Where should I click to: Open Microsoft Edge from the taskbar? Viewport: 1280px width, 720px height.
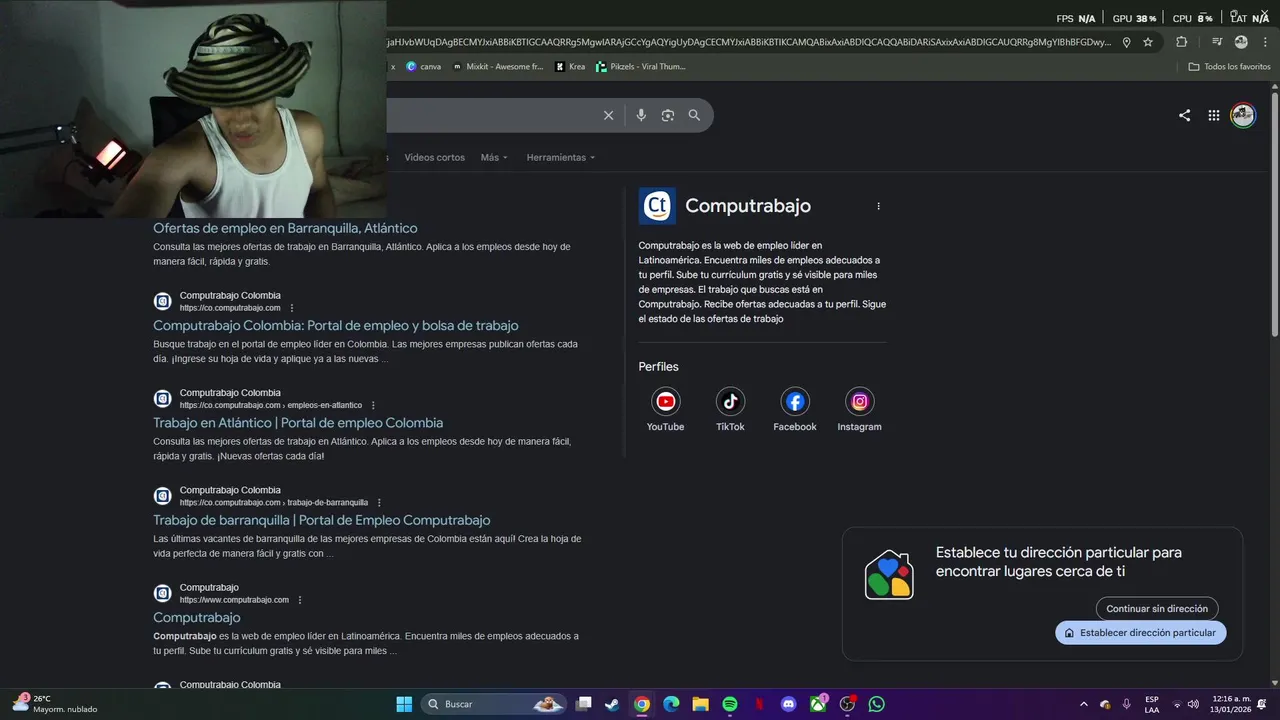coord(671,704)
